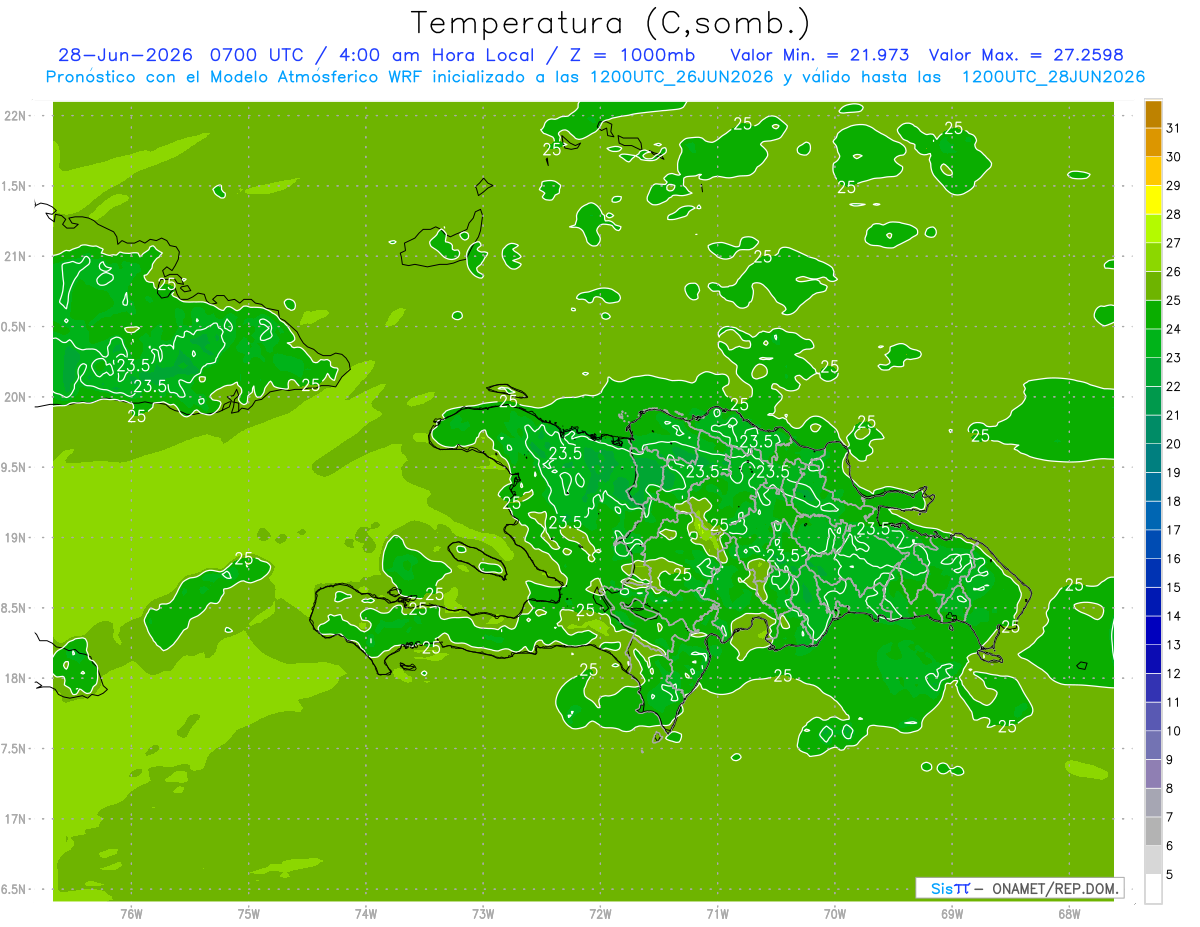Screen dimensions: 1200x927
Task: Click the blue swatch between 15 and 16
Action: 1153,573
